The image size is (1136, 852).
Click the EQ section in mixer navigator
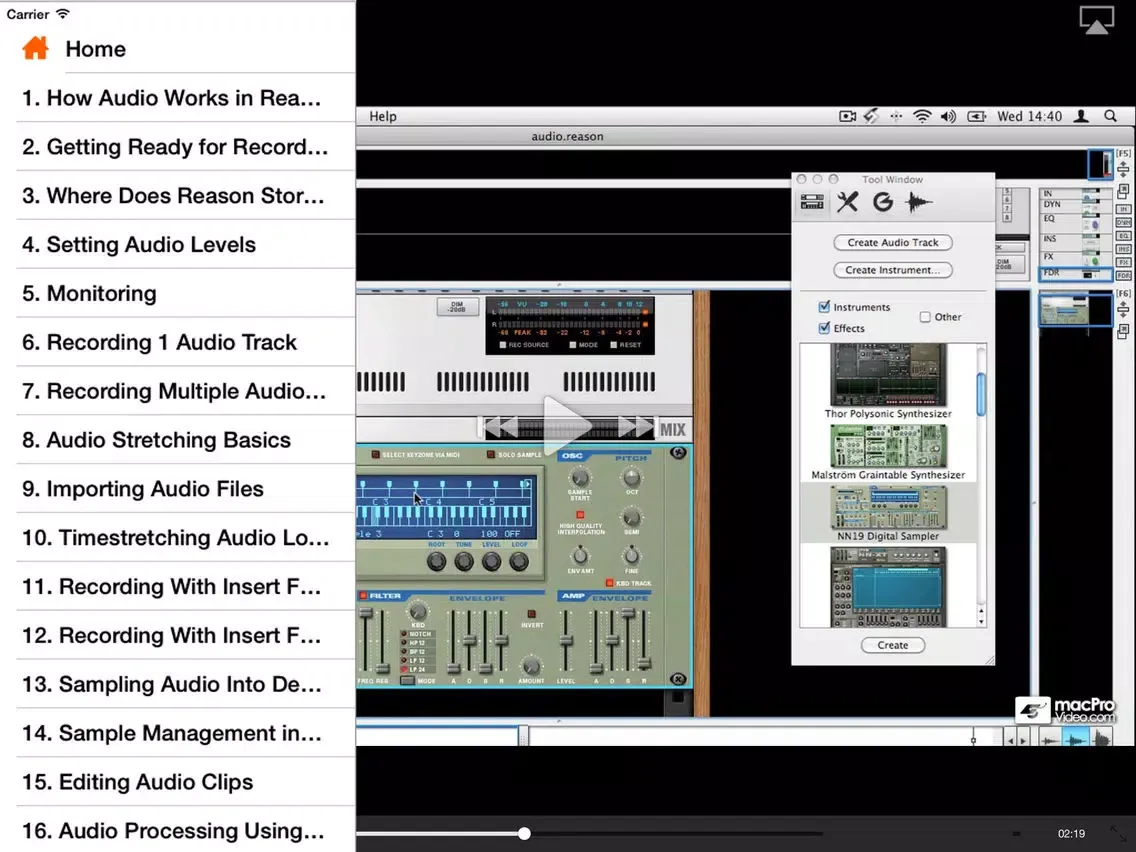[1076, 220]
